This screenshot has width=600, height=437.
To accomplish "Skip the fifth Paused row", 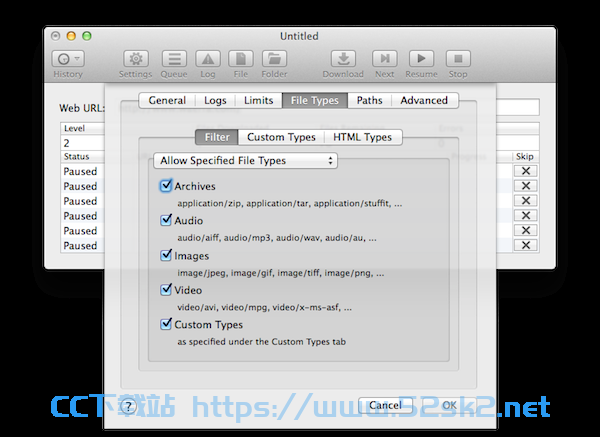I will (x=526, y=230).
